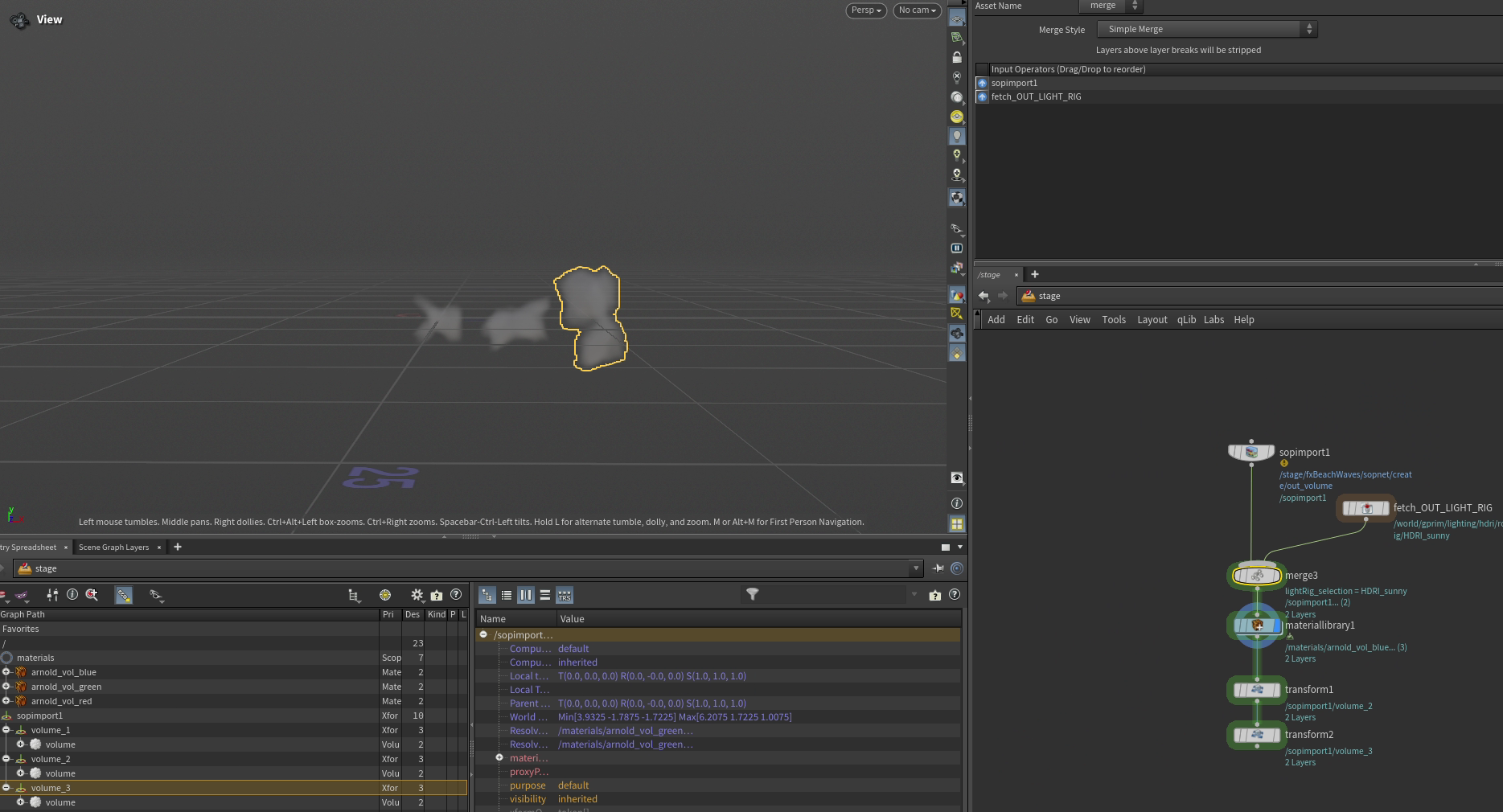Toggle the TRS transform display button
This screenshot has width=1503, height=812.
pos(565,596)
